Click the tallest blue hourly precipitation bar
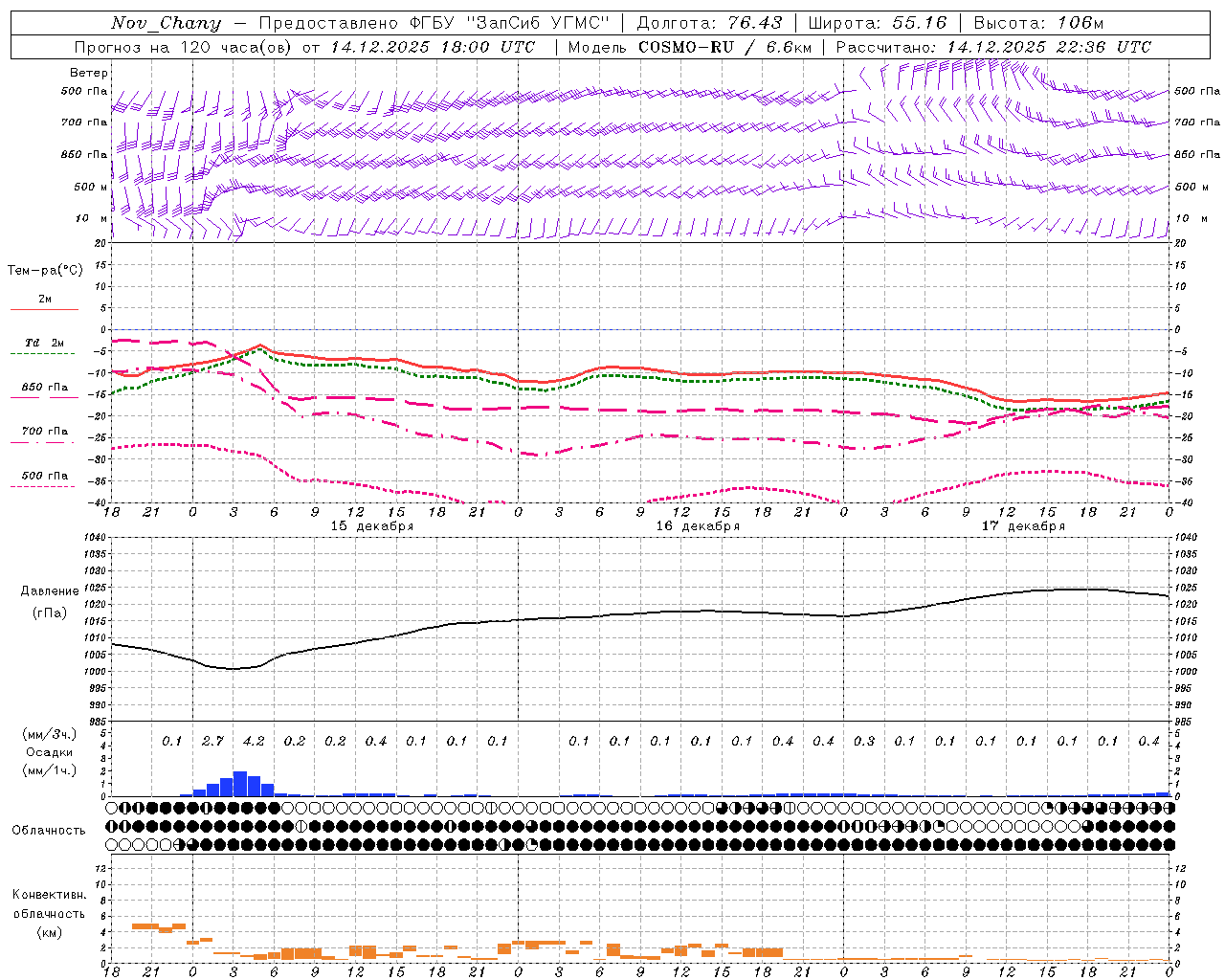 point(240,784)
